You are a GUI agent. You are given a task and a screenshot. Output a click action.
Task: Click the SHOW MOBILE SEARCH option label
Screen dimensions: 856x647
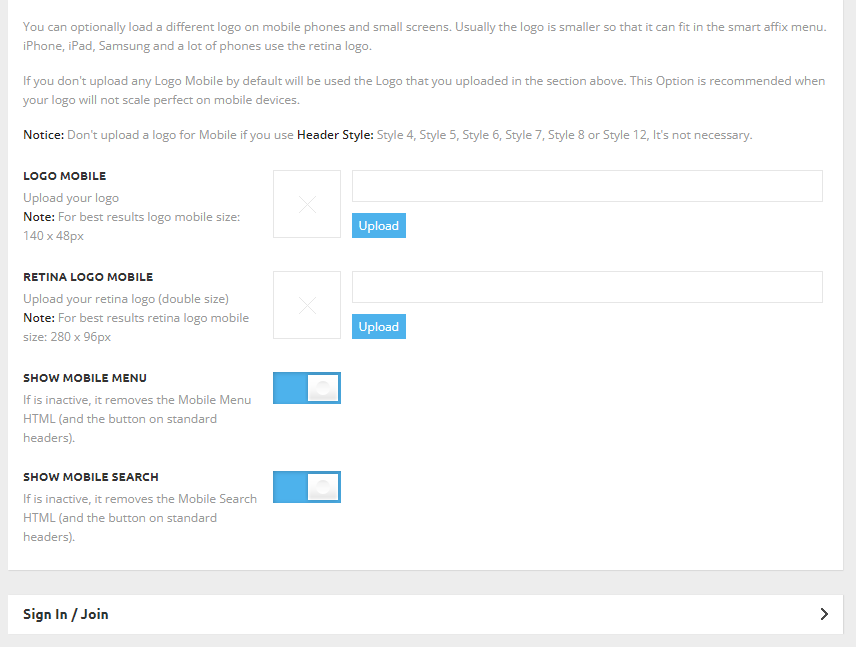[91, 477]
